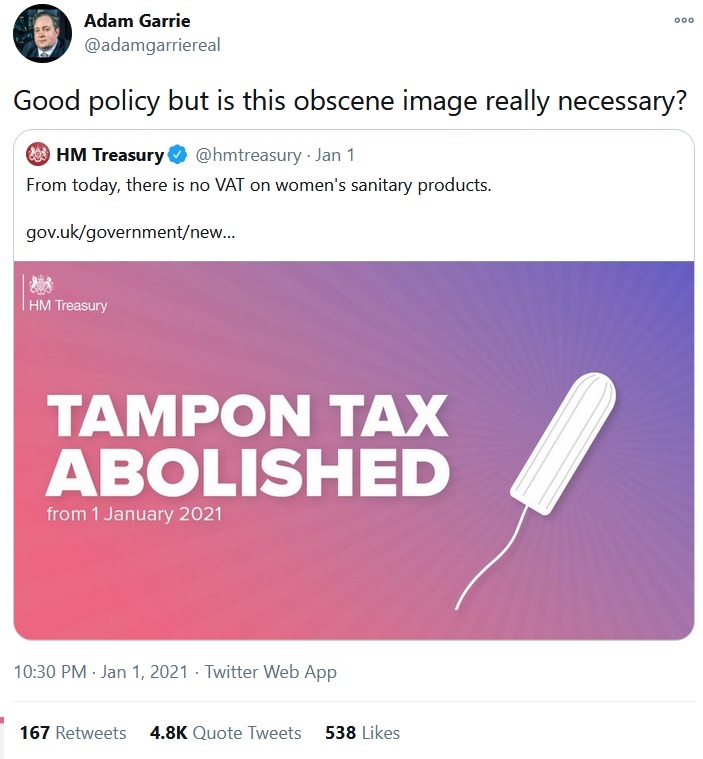
Task: Click the HM Treasury logo in the banner
Action: tap(65, 293)
